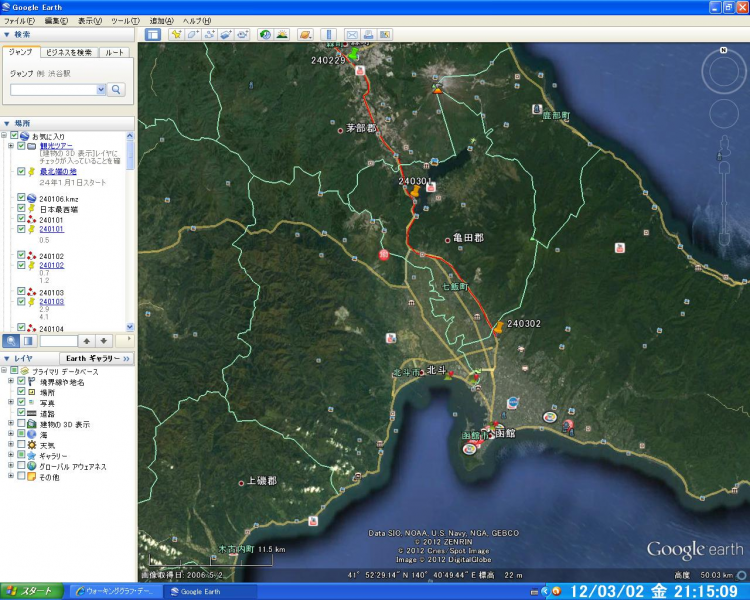750x600 pixels.
Task: Open ツール(T) menu
Action: click(125, 21)
